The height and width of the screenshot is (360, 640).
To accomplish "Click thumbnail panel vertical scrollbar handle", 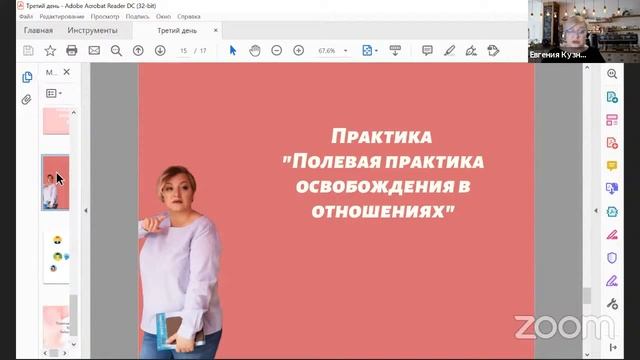I will tap(73, 315).
